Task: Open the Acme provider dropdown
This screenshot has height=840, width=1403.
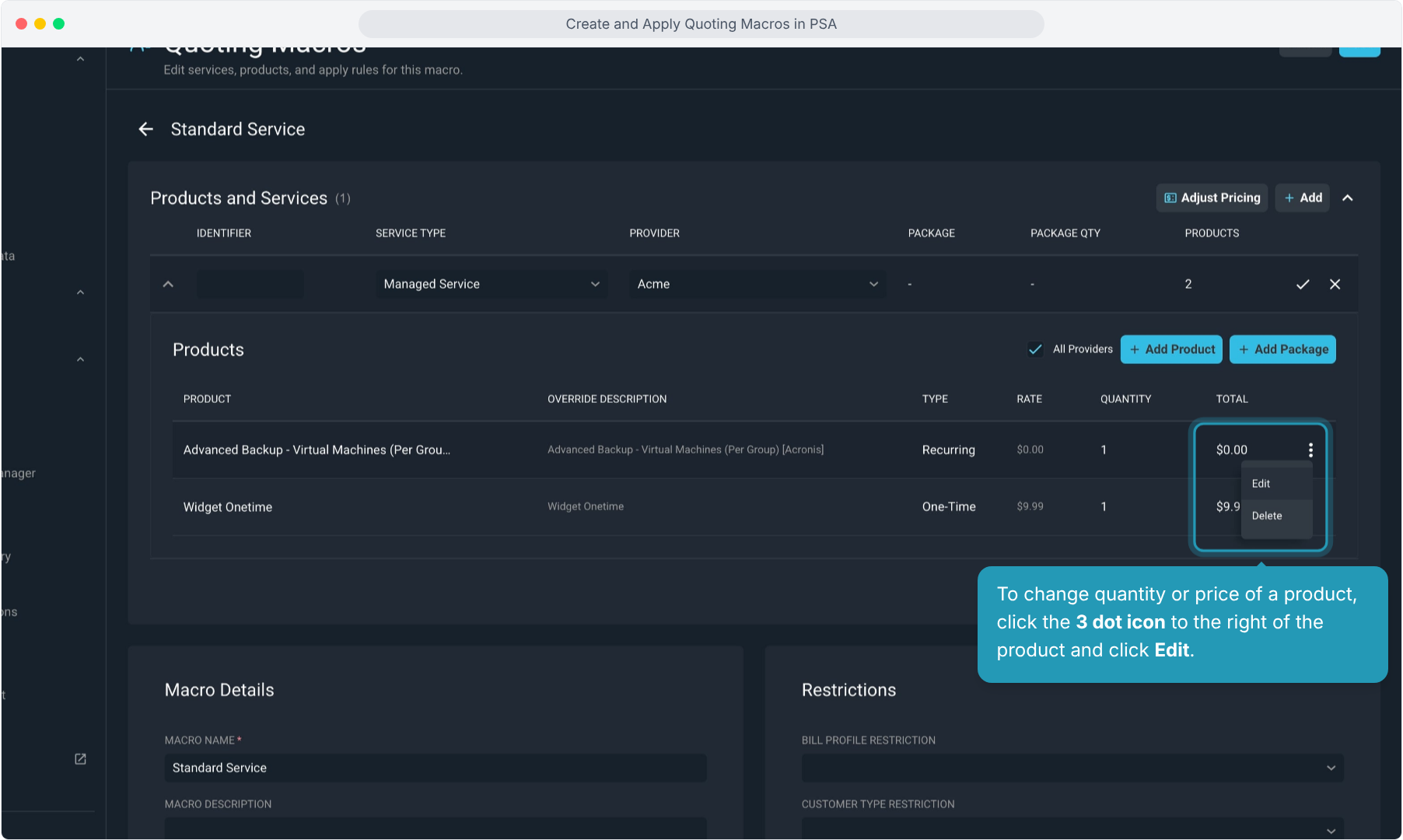Action: pyautogui.click(x=757, y=285)
